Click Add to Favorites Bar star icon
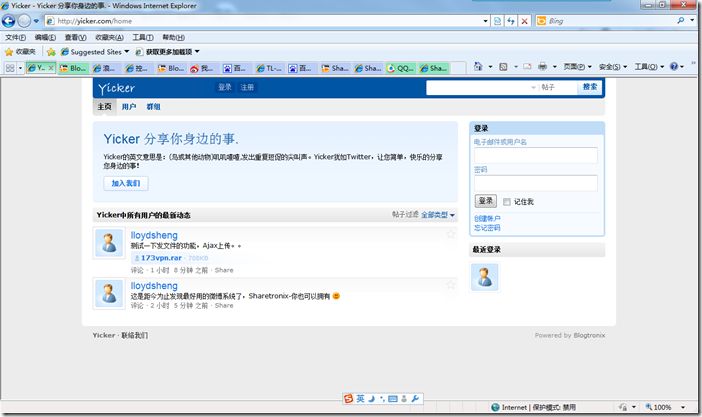 (51, 52)
